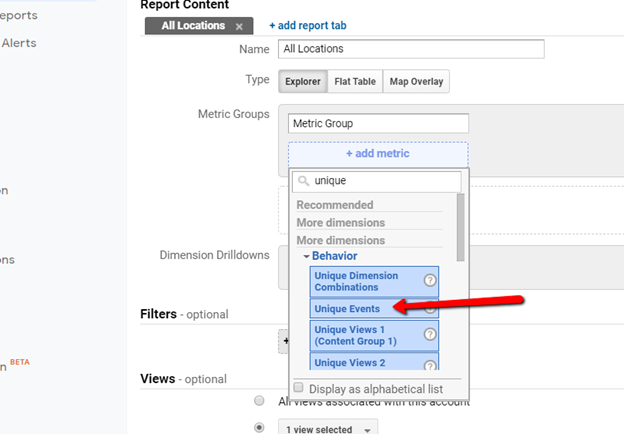The height and width of the screenshot is (434, 624).
Task: Open Alerts in left sidebar
Action: tap(19, 43)
